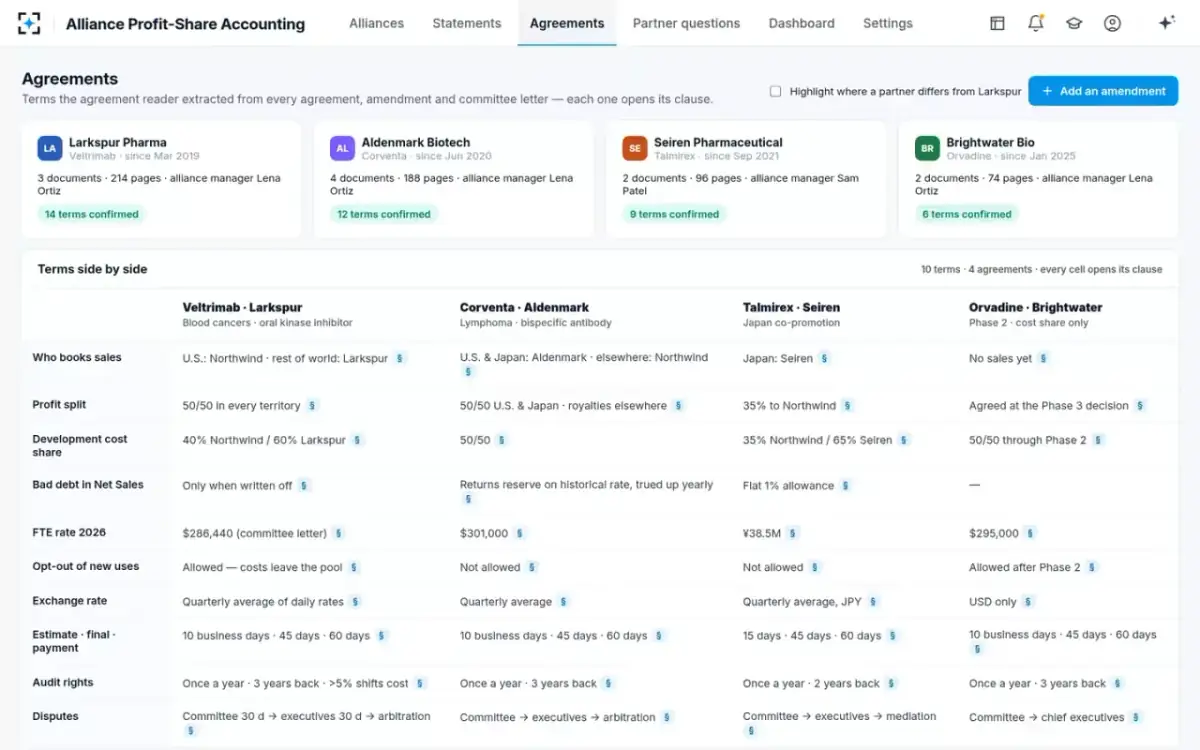Open clause icon beside "Japan: Seiren"
Screen dimensions: 1200x750
825,358
